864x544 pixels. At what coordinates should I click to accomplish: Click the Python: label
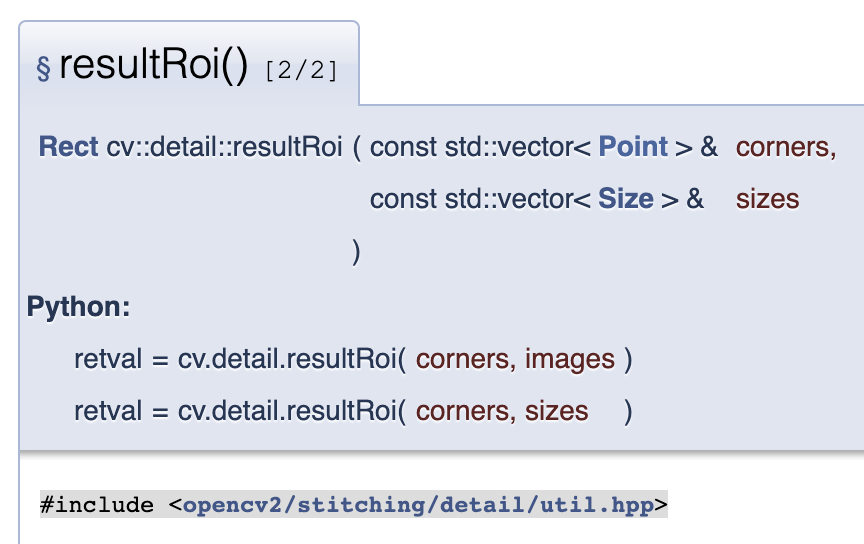(78, 306)
